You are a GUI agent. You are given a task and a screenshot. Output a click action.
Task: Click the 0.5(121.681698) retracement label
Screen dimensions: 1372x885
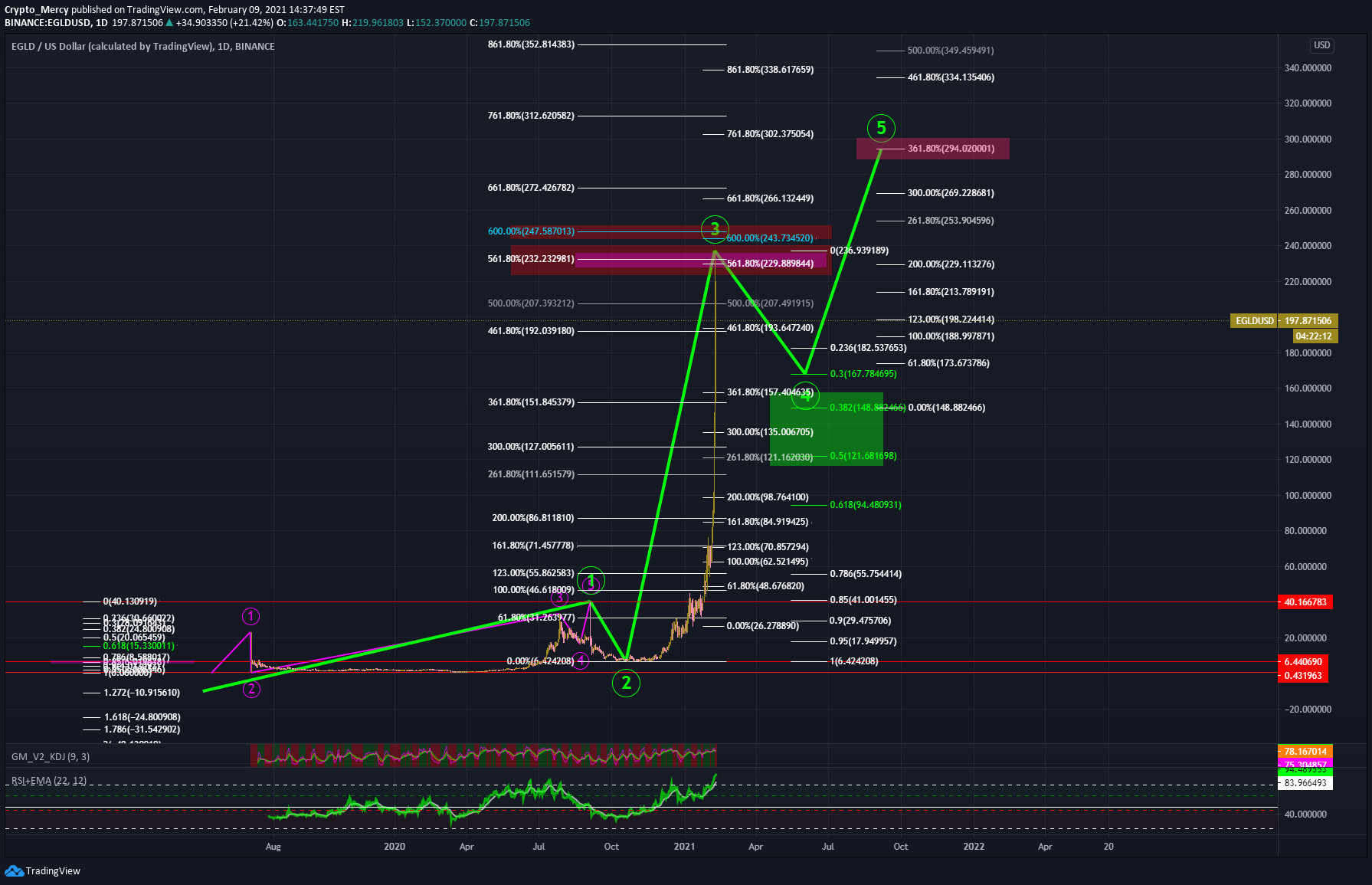(863, 456)
